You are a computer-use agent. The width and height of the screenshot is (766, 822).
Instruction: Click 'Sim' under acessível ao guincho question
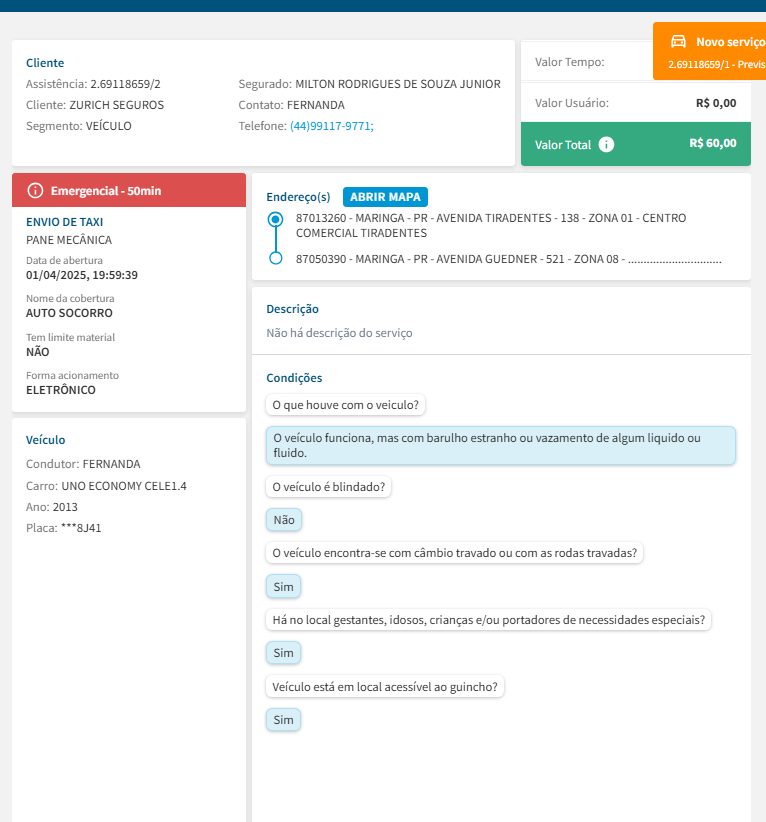(x=284, y=720)
